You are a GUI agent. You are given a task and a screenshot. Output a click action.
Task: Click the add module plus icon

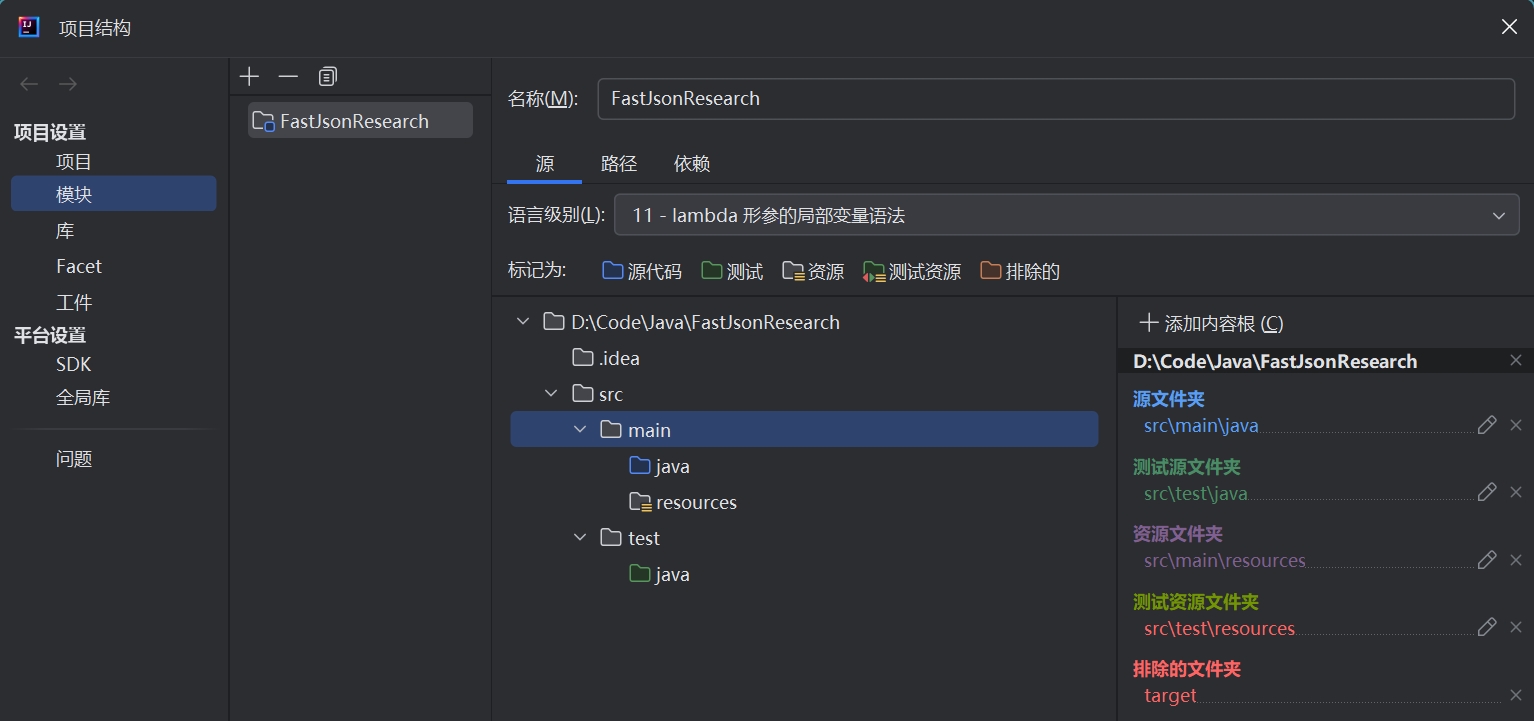250,77
